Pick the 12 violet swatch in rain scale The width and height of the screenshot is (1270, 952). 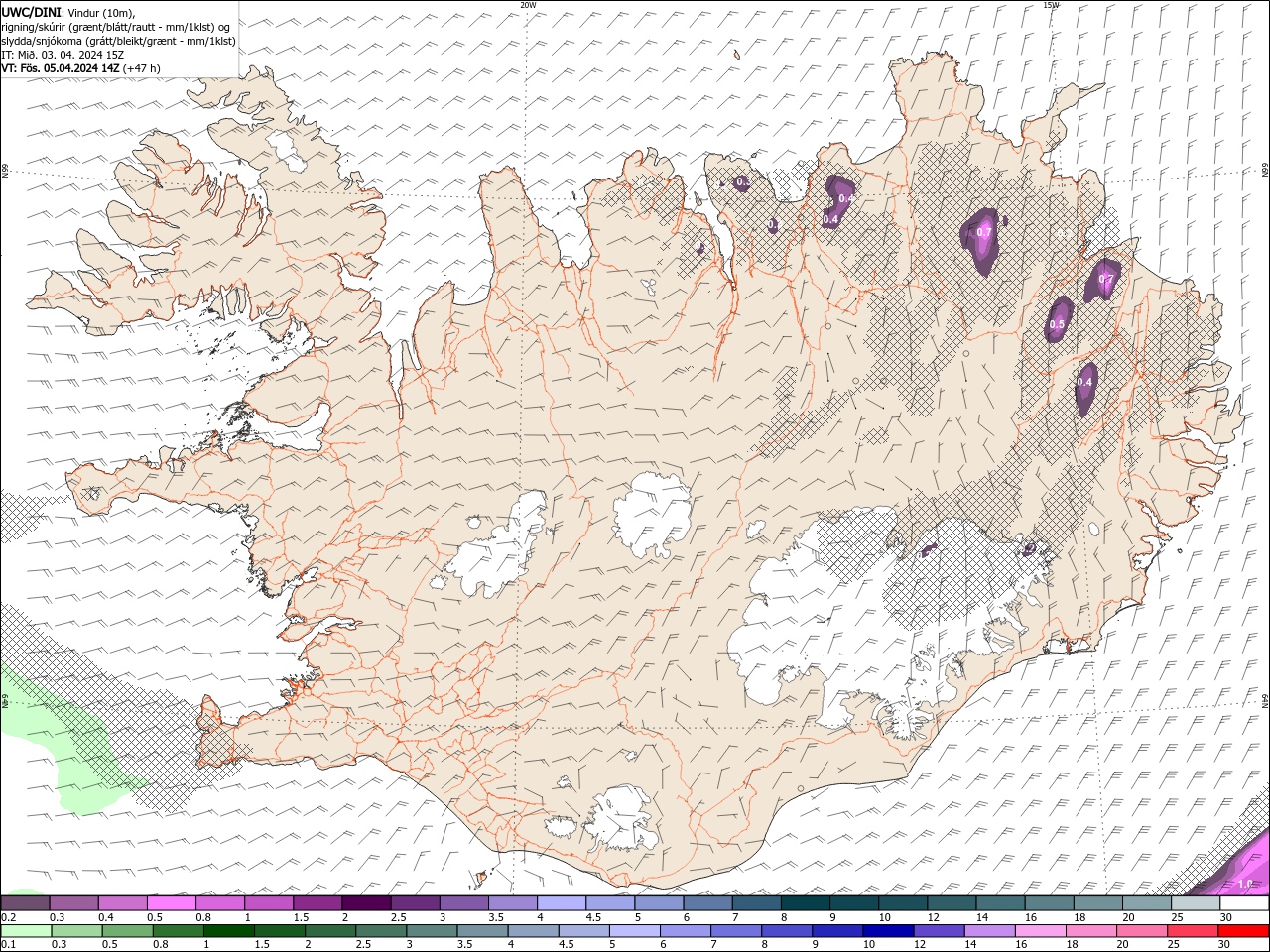point(938,931)
